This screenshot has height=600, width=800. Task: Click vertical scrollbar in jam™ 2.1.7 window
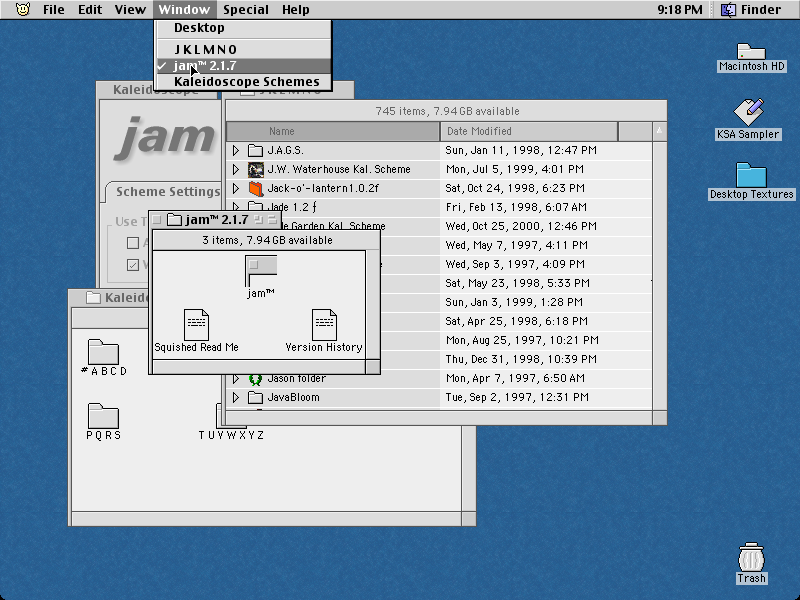[x=373, y=305]
